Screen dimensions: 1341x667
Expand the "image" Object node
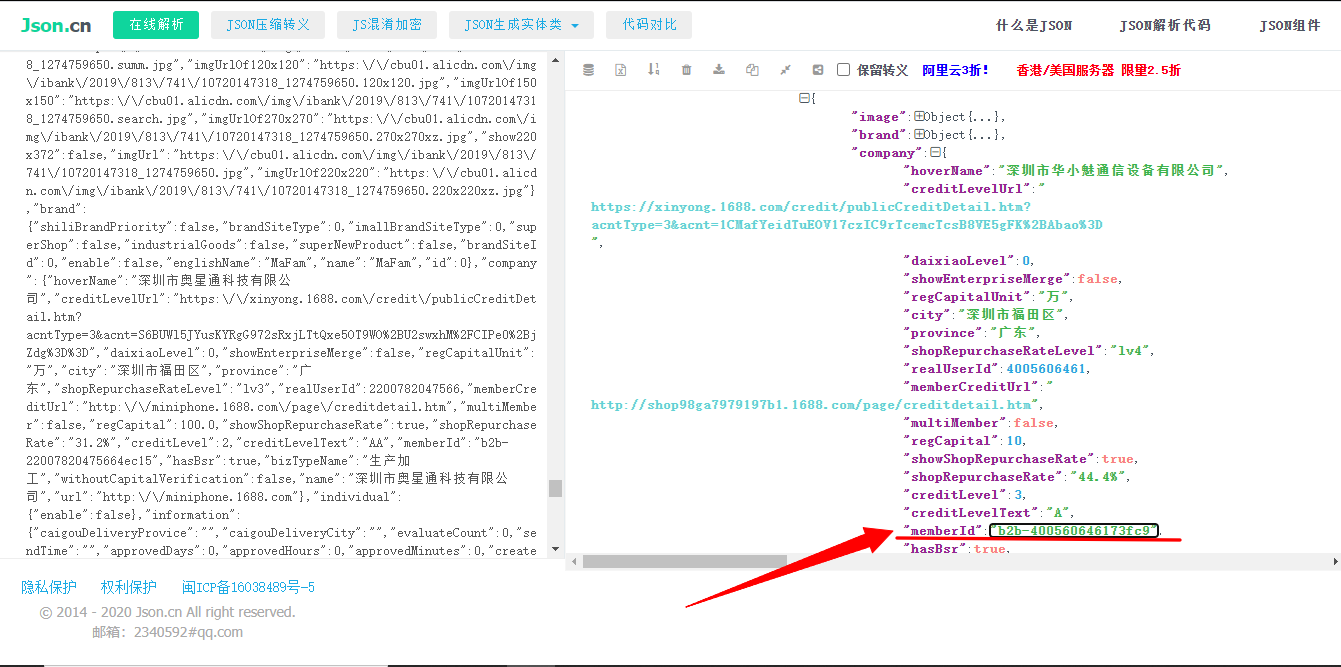point(919,117)
